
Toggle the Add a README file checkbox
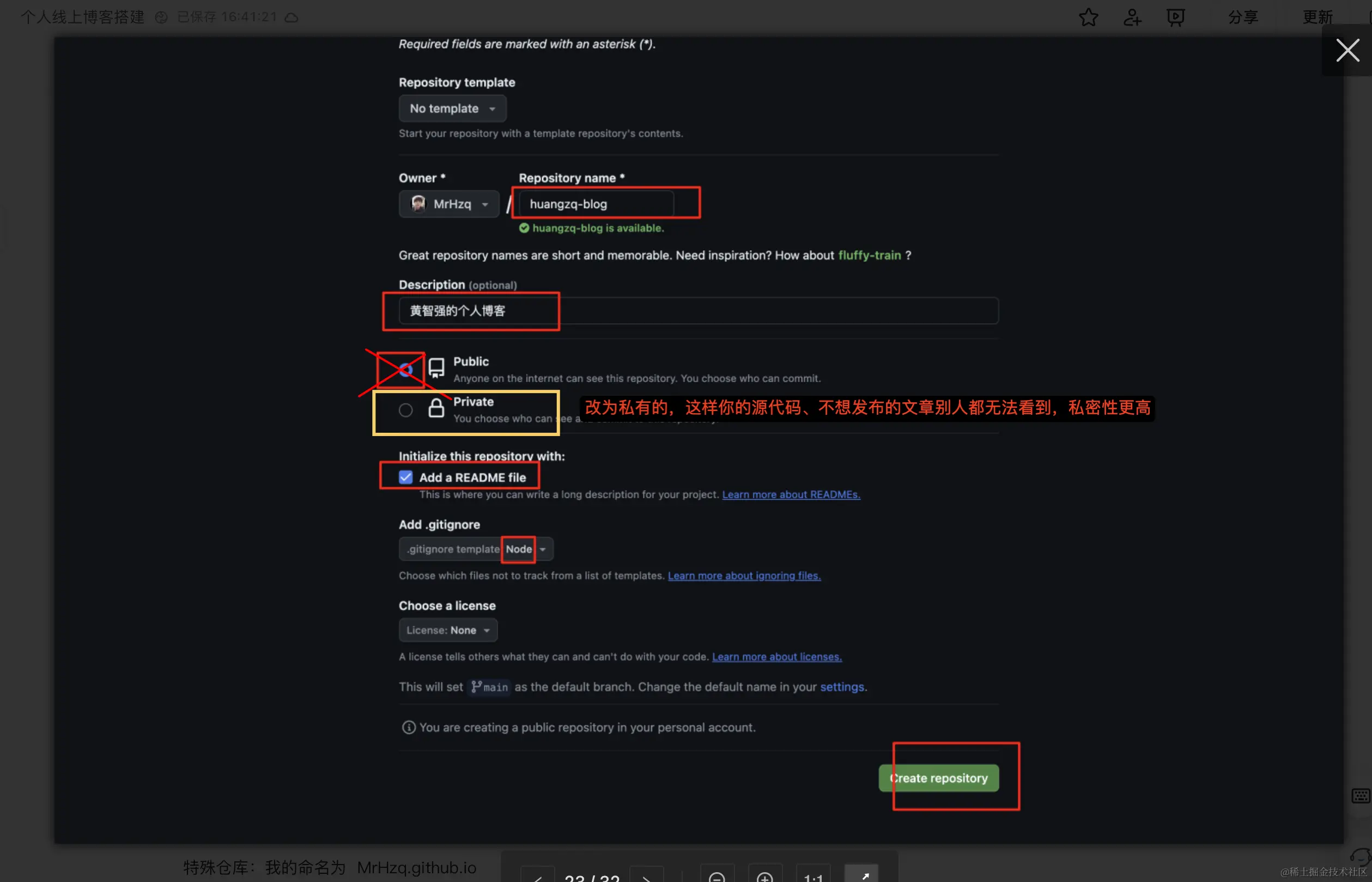click(406, 477)
